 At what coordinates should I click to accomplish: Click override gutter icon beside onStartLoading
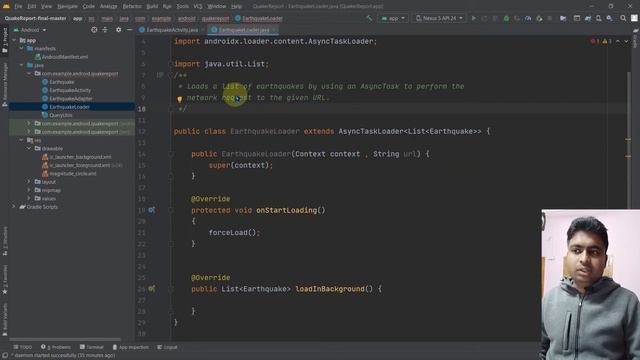coord(151,210)
